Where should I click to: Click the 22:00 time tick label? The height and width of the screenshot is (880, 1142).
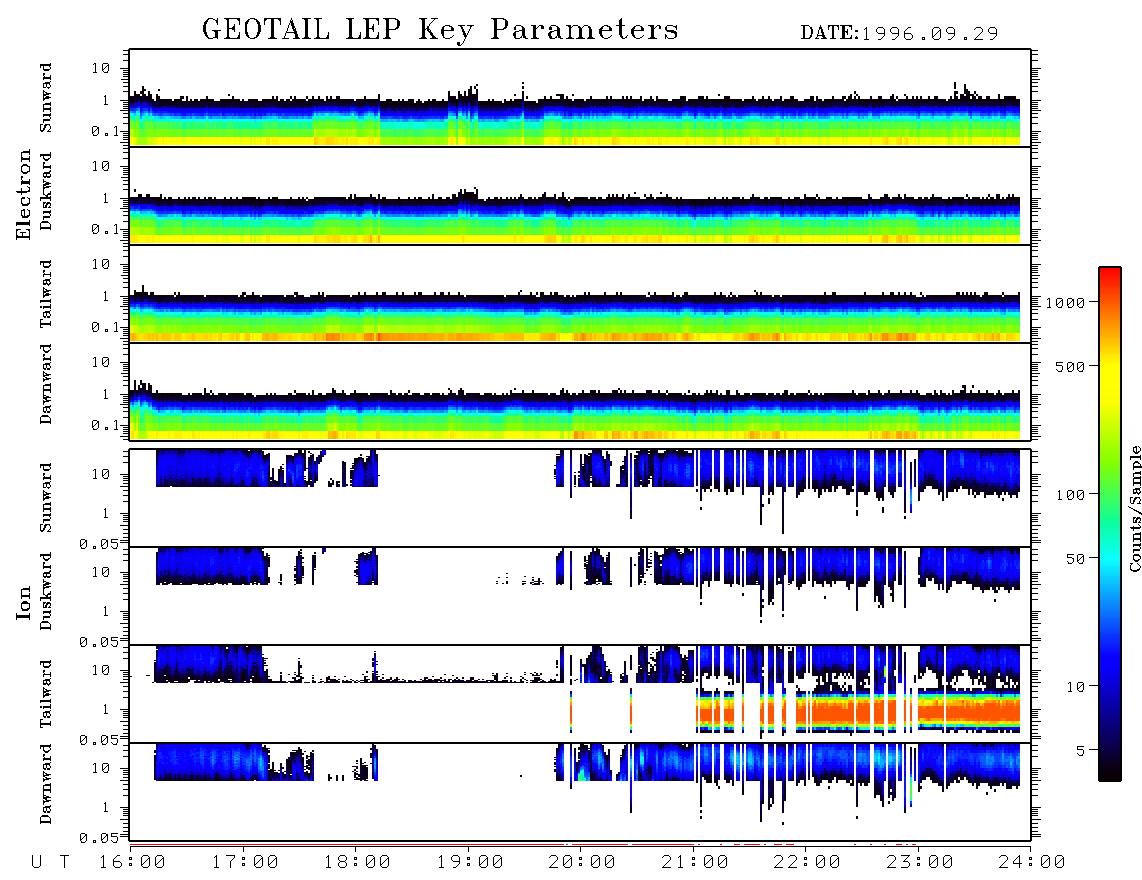pyautogui.click(x=808, y=863)
